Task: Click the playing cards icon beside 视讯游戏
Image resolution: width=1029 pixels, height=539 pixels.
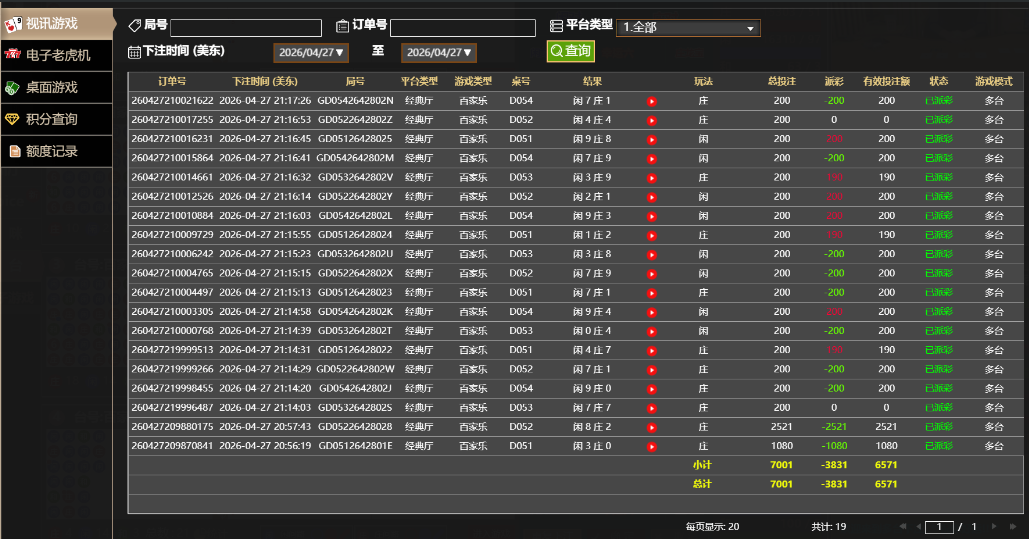Action: click(x=13, y=24)
